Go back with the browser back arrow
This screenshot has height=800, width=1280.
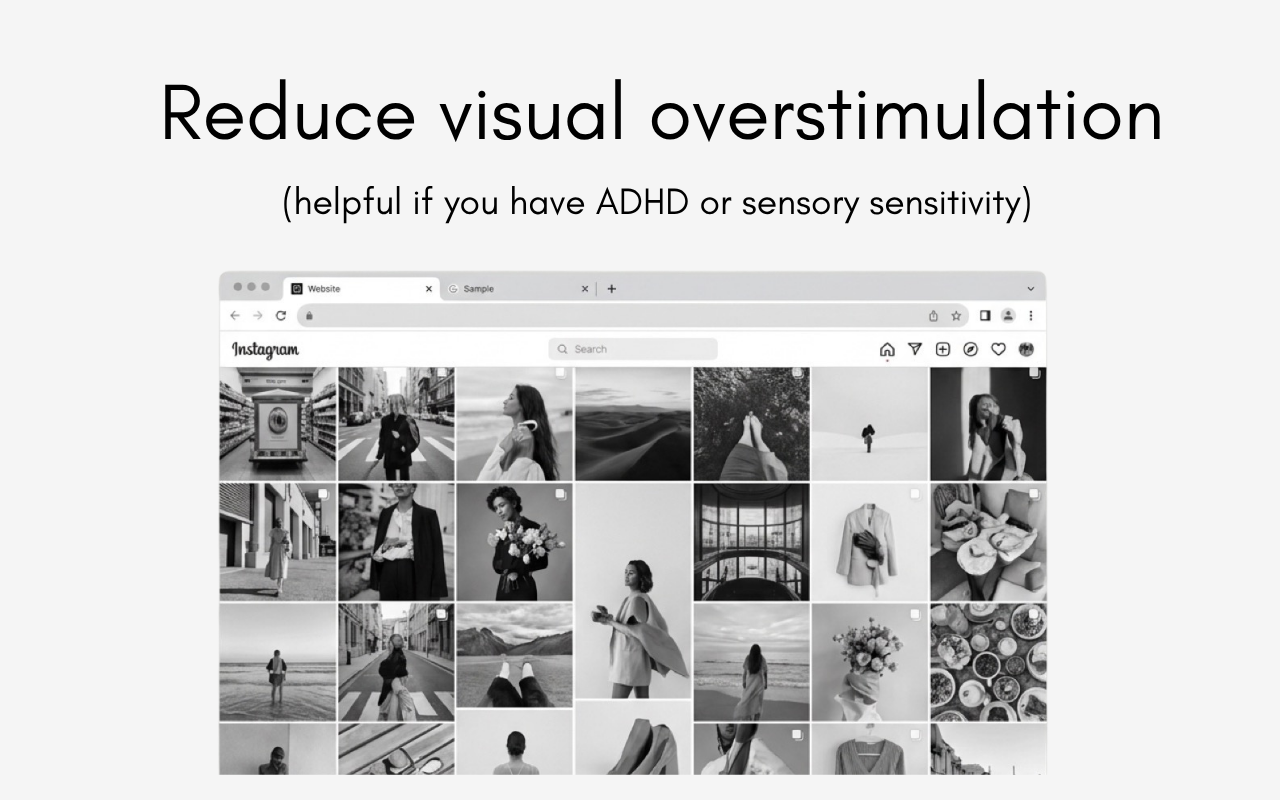[x=235, y=315]
